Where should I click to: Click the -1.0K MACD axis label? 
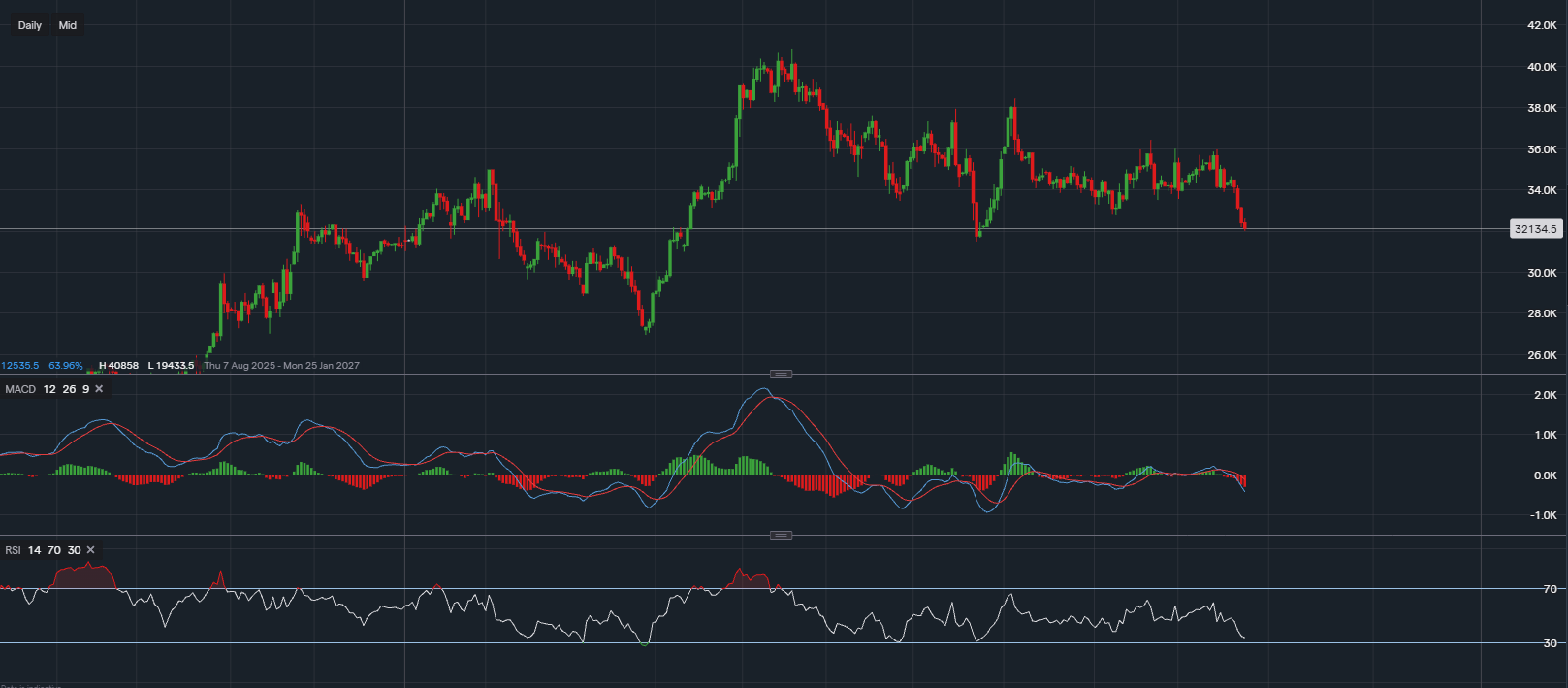[x=1544, y=515]
